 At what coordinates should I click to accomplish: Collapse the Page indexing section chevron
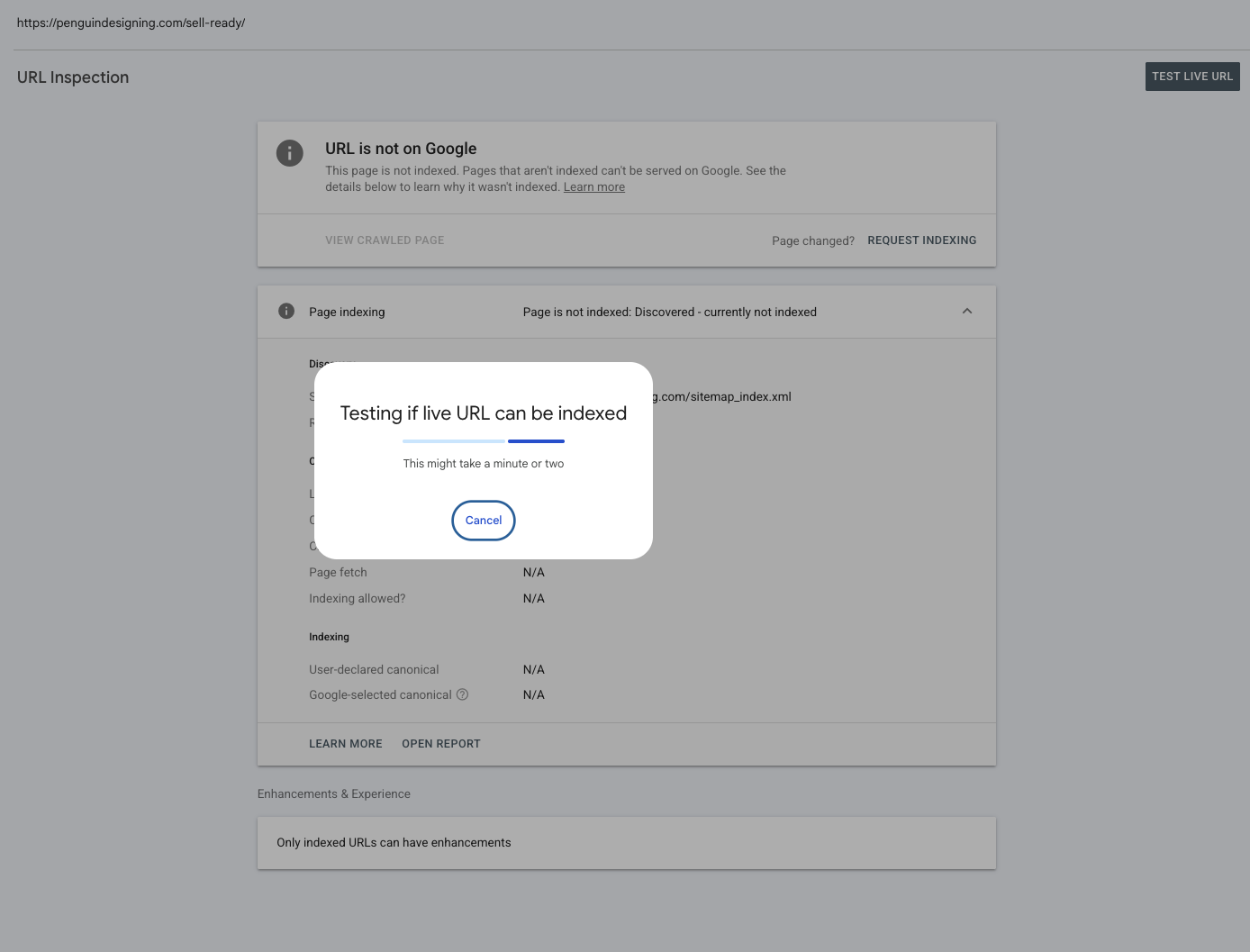click(x=967, y=312)
